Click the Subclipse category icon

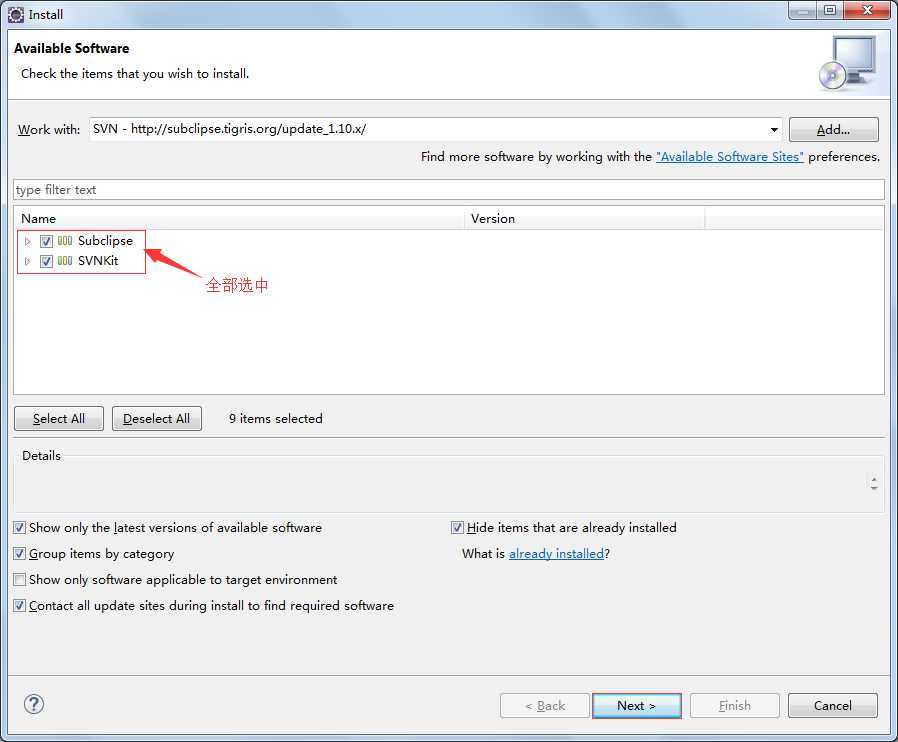[65, 241]
